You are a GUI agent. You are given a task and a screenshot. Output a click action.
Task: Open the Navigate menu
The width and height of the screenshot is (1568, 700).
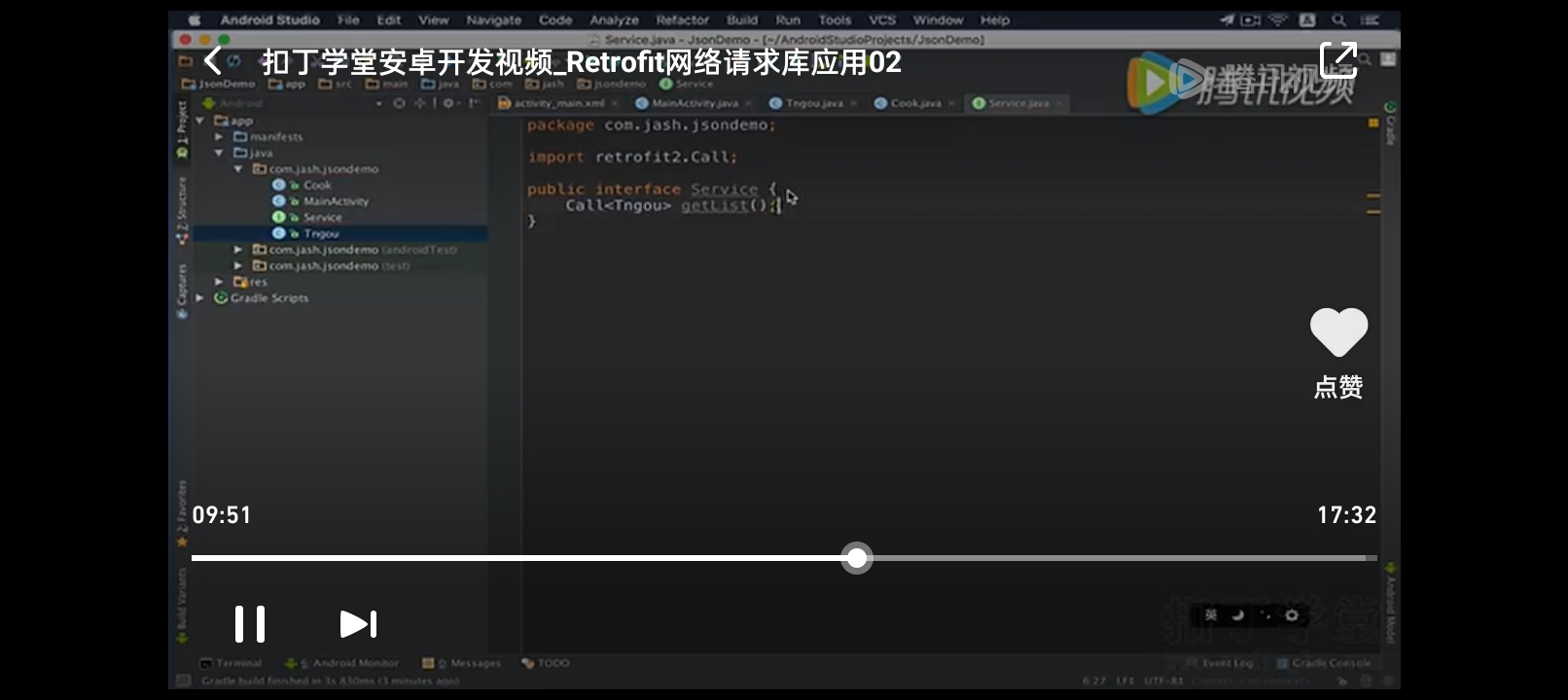click(494, 19)
